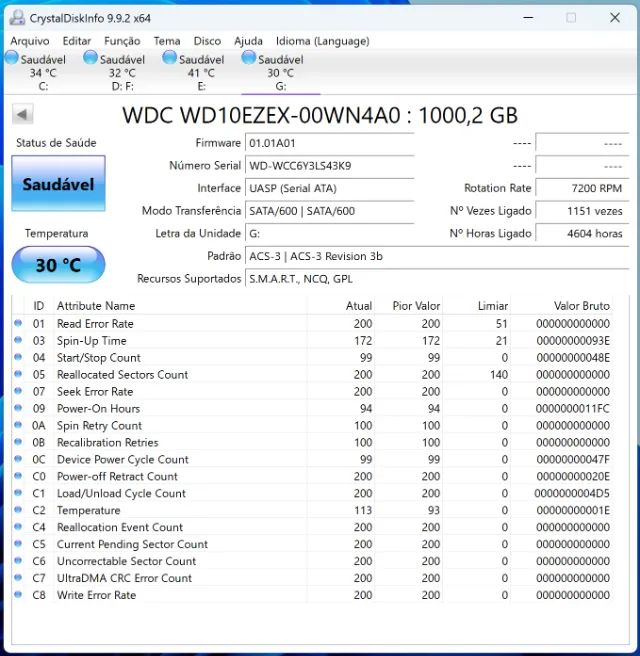
Task: Go to previous disk with back arrow
Action: coord(23,114)
